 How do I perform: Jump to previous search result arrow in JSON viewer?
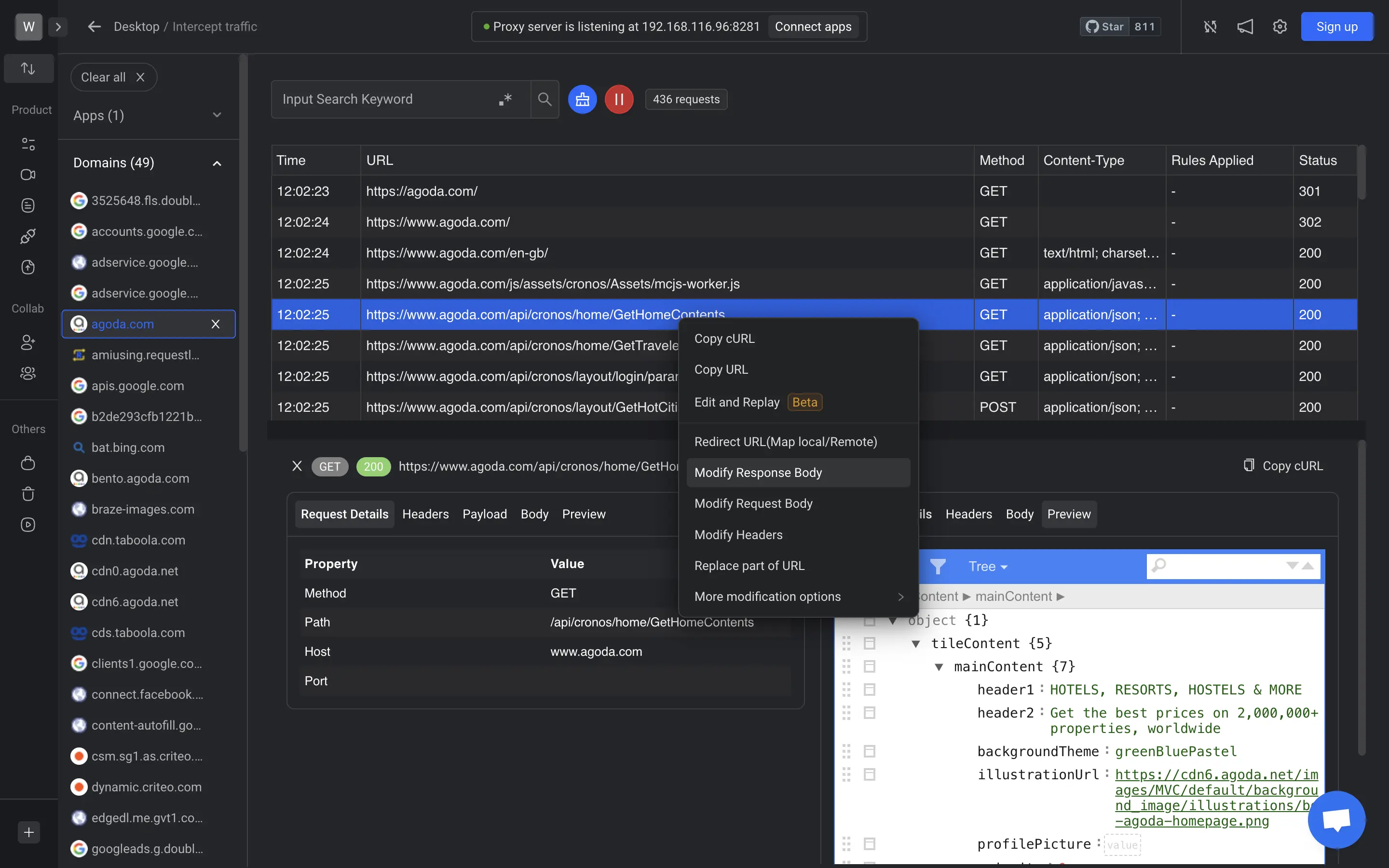(1308, 566)
